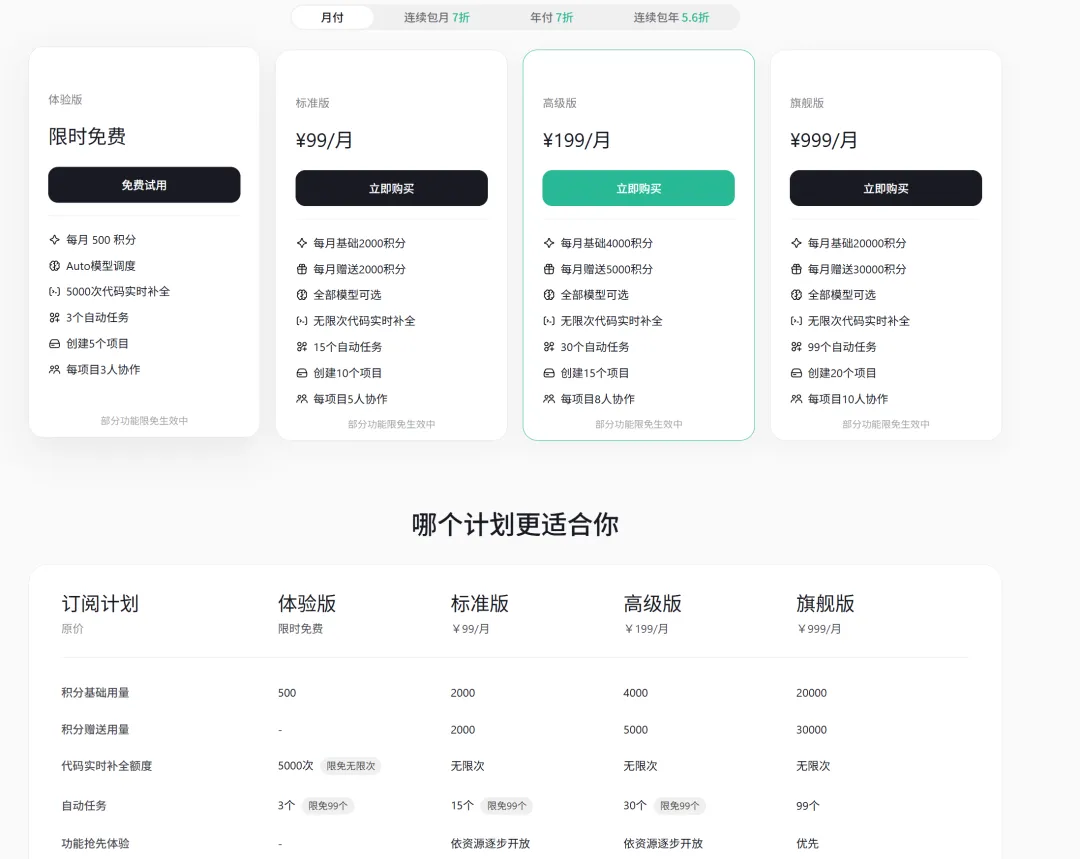The width and height of the screenshot is (1080, 859).
Task: Purchase the ¥999/月 旗舰版 plan
Action: 886,188
